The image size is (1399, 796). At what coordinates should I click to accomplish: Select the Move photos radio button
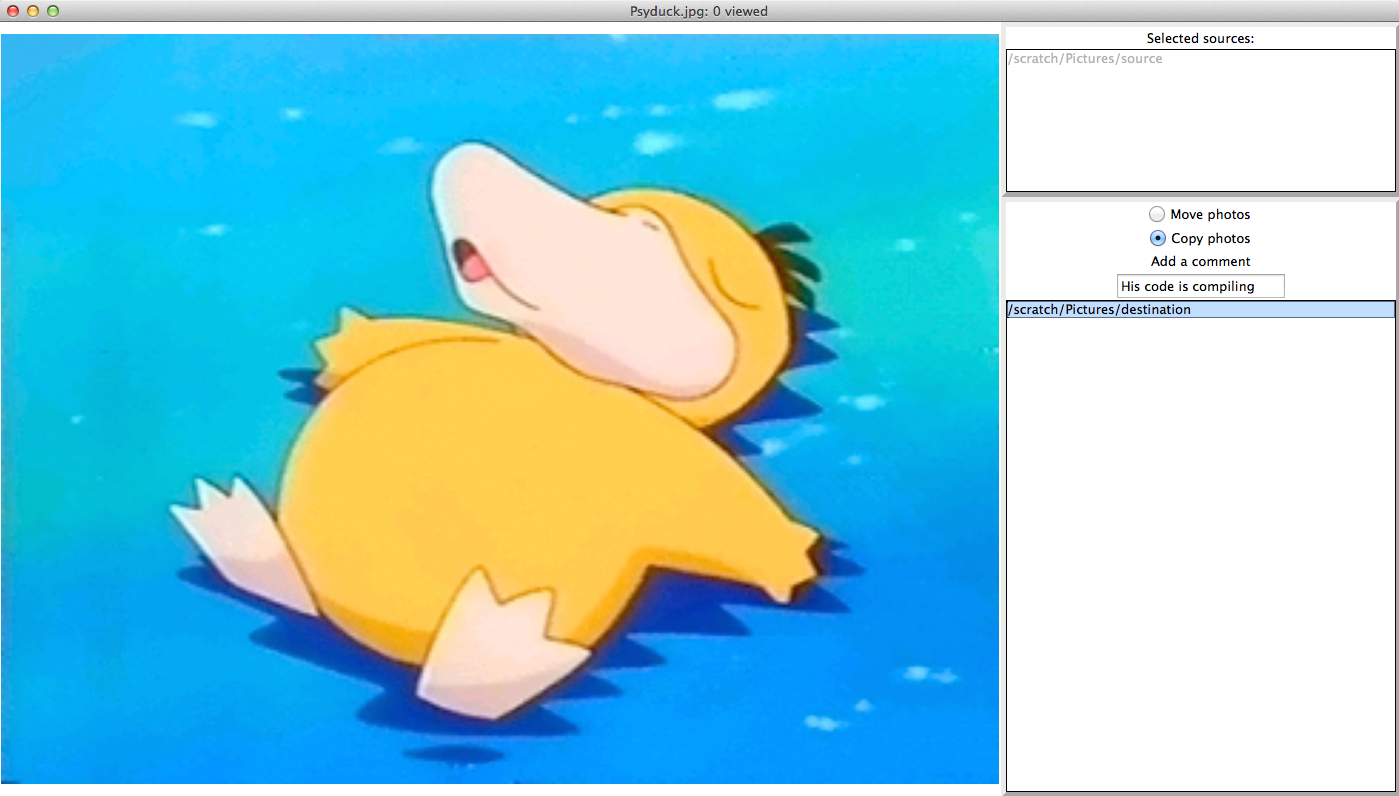tap(1157, 214)
